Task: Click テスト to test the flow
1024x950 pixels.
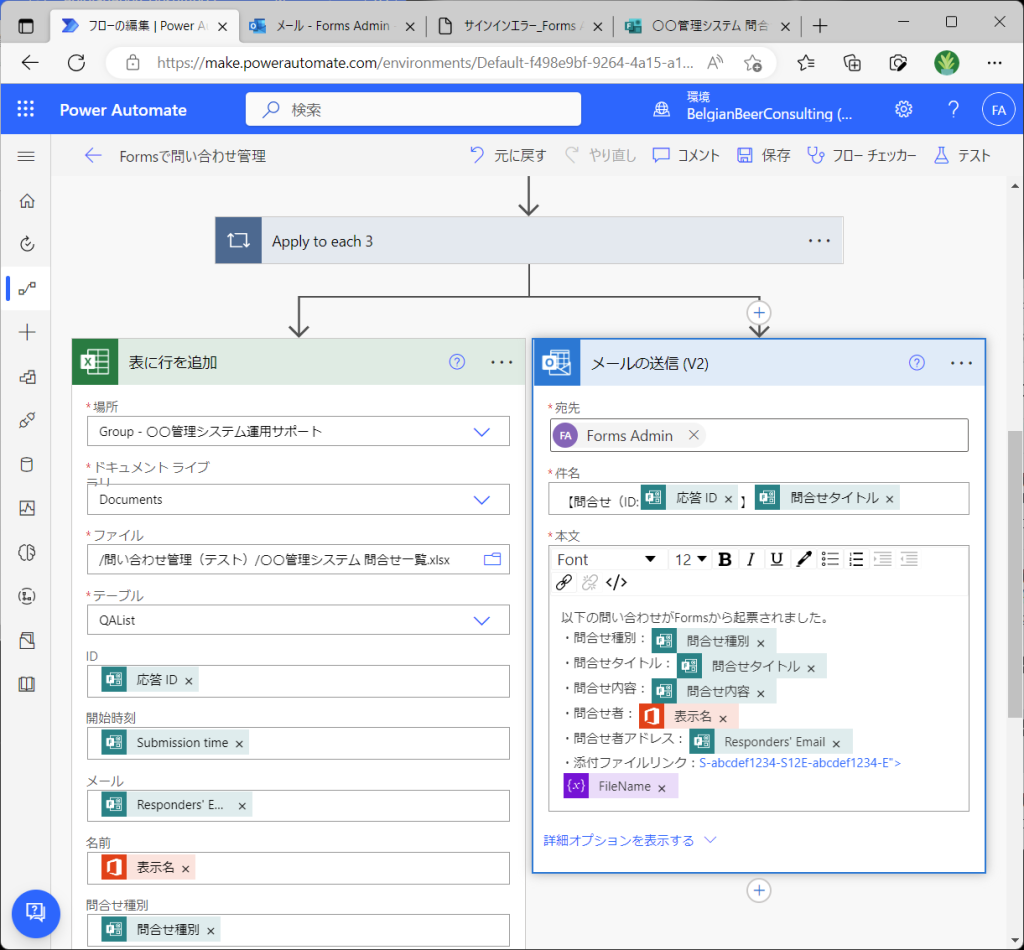Action: pyautogui.click(x=962, y=155)
